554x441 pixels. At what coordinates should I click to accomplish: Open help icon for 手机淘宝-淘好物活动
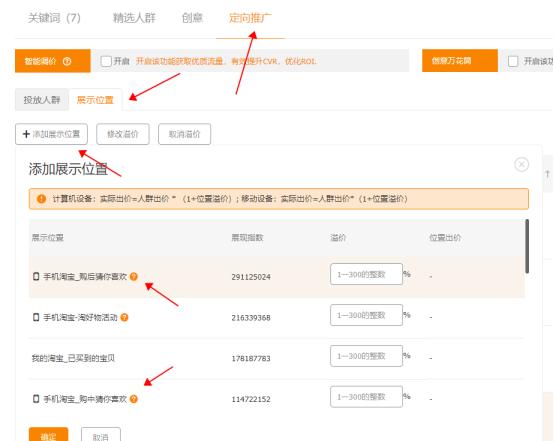click(124, 317)
